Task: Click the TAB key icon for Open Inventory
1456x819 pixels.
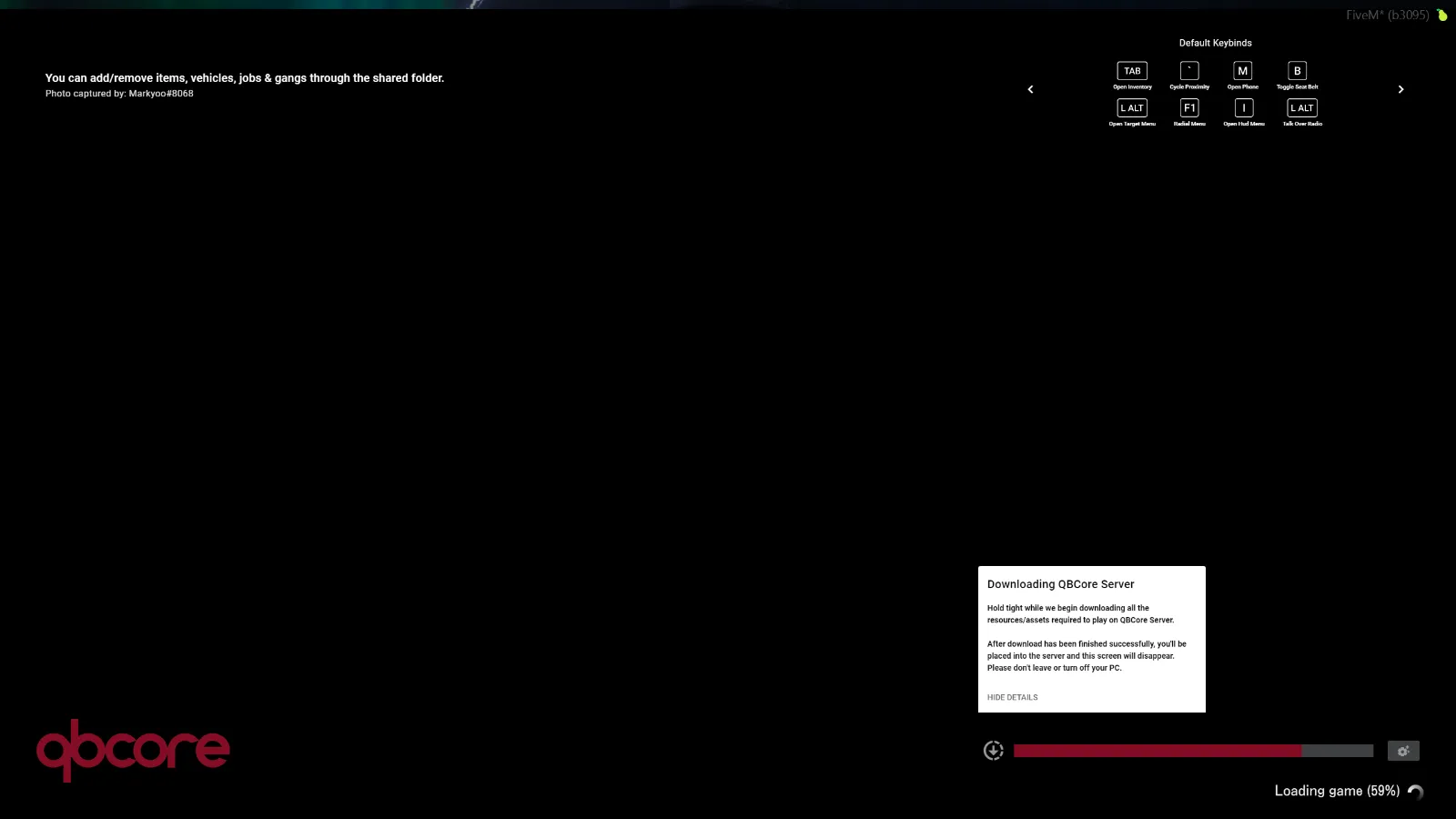Action: (x=1132, y=71)
